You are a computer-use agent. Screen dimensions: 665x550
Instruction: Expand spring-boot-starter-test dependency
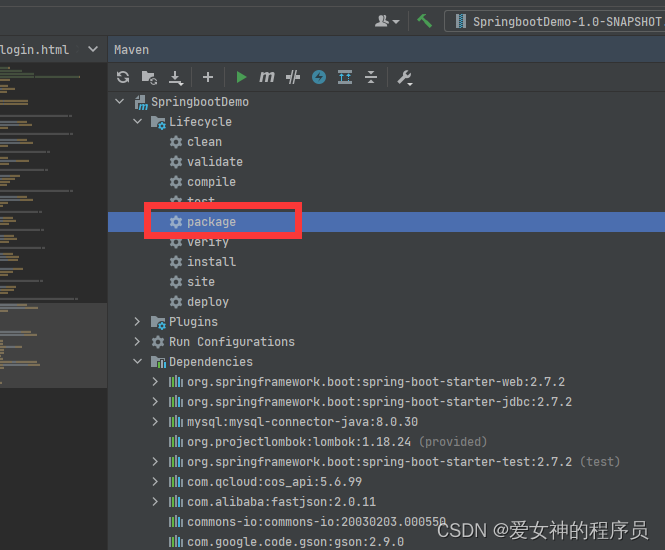155,461
